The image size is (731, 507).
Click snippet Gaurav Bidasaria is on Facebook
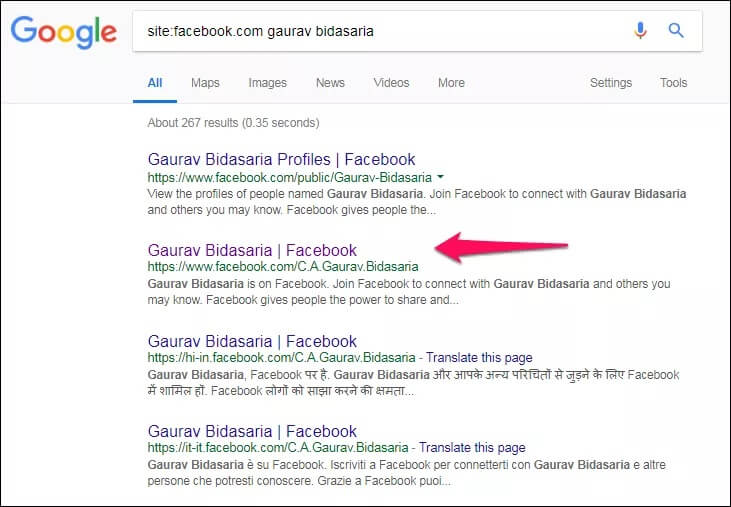[x=408, y=292]
